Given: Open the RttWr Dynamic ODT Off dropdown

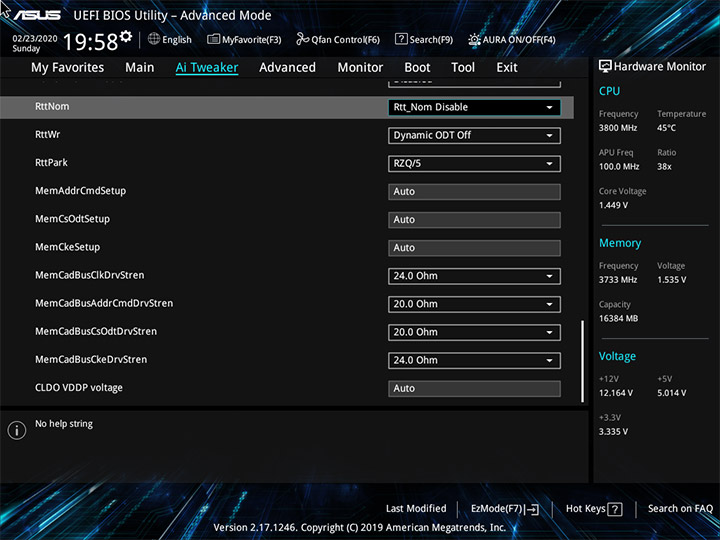Looking at the screenshot, I should [x=474, y=135].
